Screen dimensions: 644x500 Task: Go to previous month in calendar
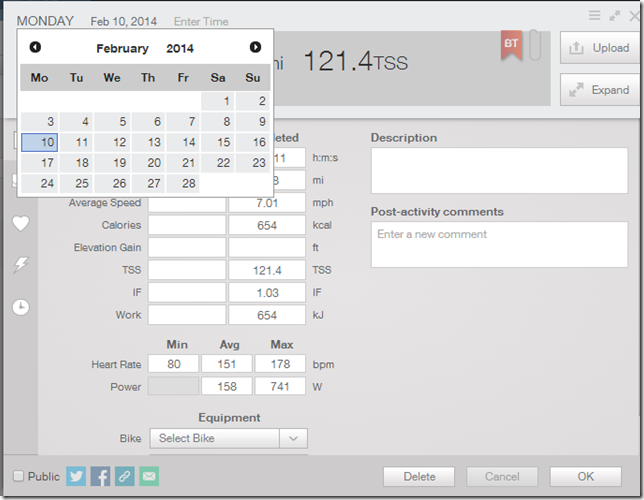36,47
